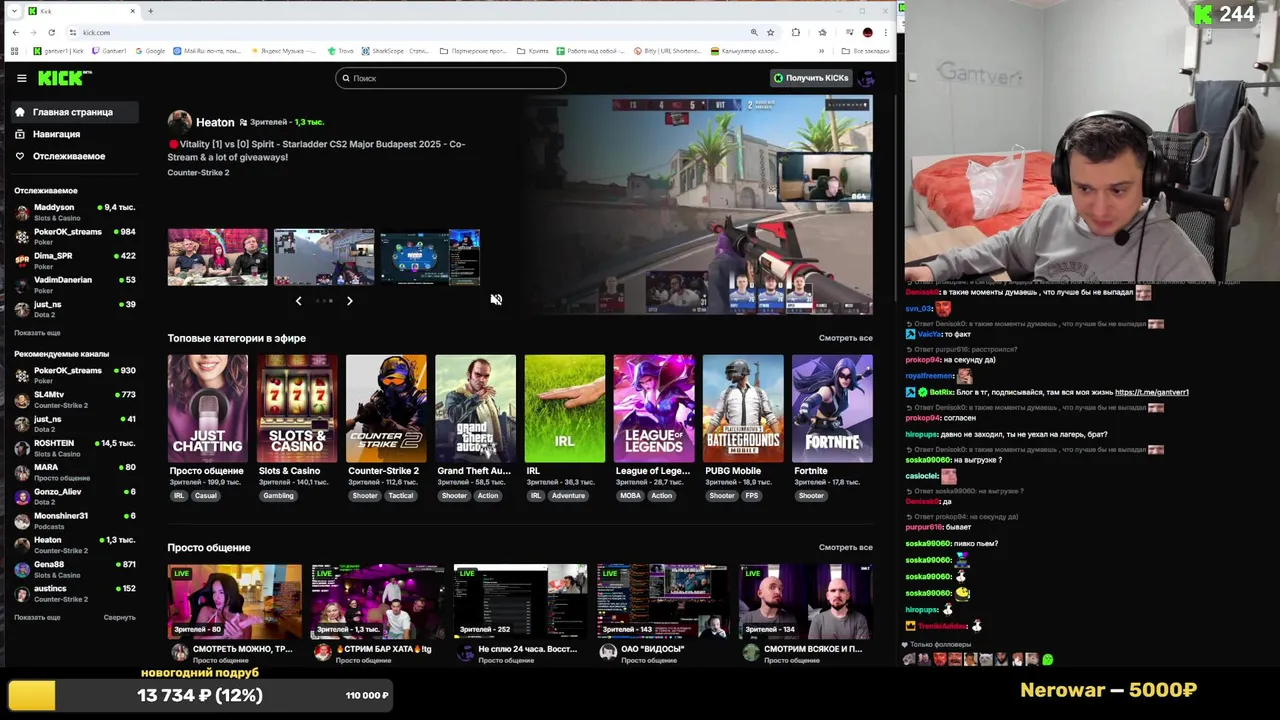Image resolution: width=1280 pixels, height=720 pixels.
Task: Open the Counter-Strike 2 category under Heaton
Action: pos(198,172)
